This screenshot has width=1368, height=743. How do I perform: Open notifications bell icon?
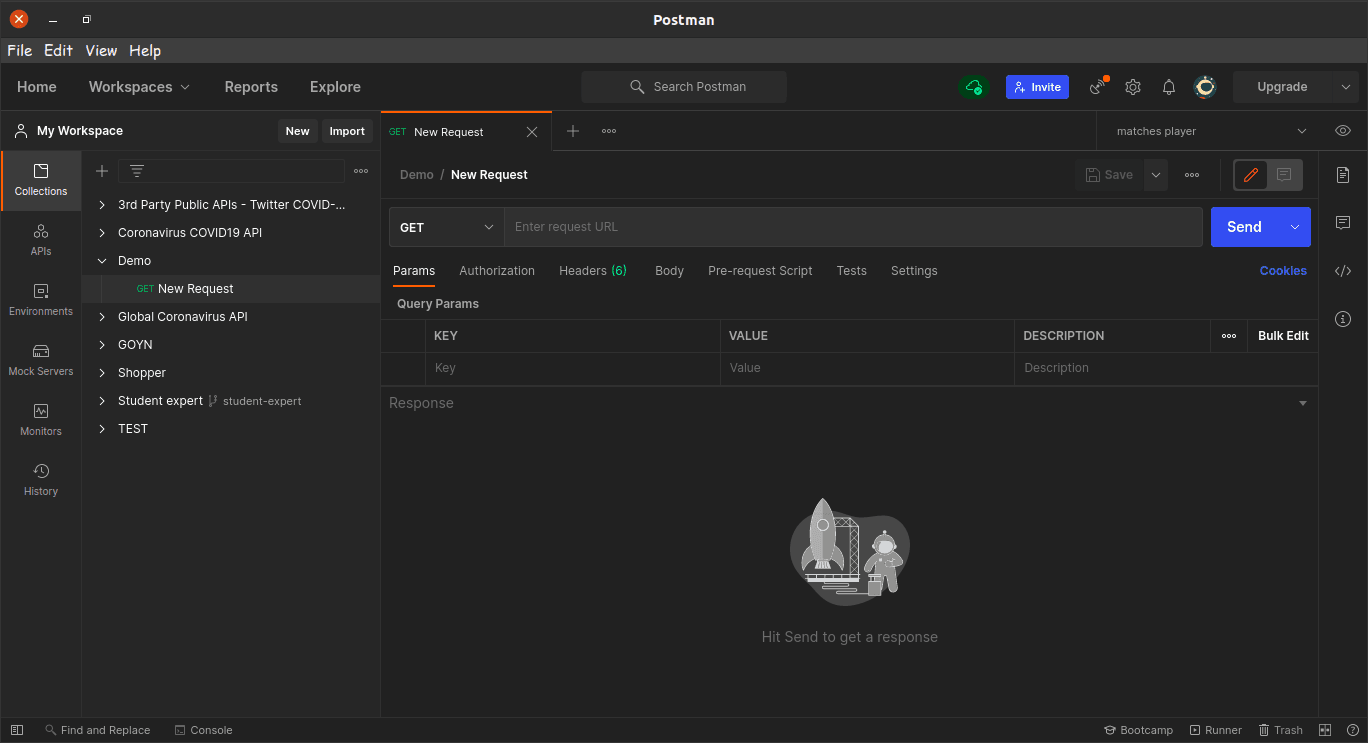pyautogui.click(x=1169, y=87)
